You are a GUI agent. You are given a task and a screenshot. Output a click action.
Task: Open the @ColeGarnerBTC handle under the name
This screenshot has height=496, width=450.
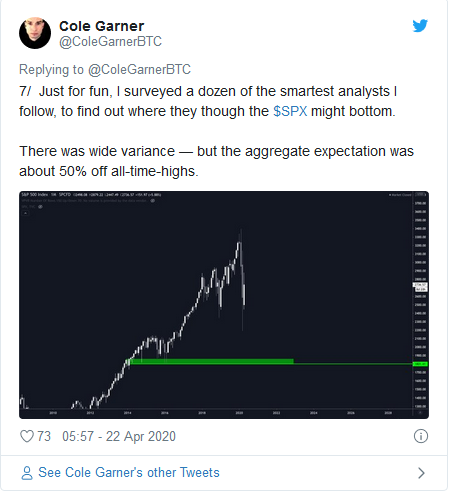[110, 42]
